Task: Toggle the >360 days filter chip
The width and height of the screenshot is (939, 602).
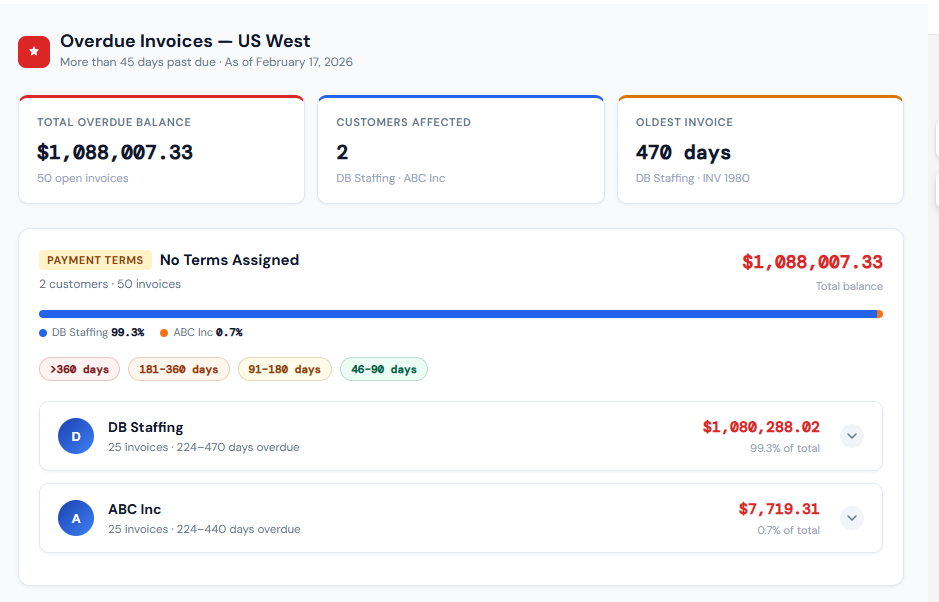Action: (x=80, y=369)
